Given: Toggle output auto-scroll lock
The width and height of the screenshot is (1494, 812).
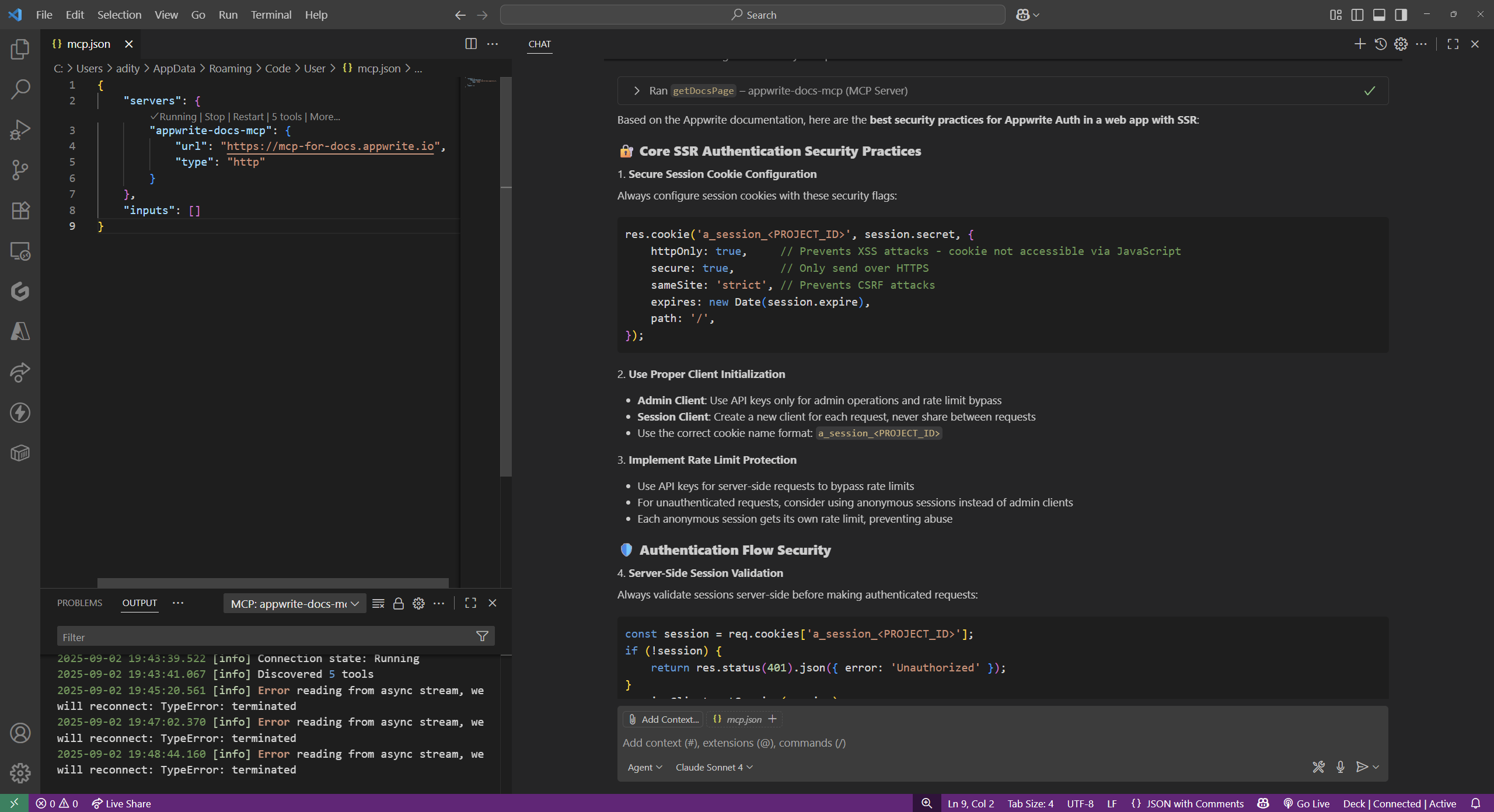Looking at the screenshot, I should click(x=399, y=603).
